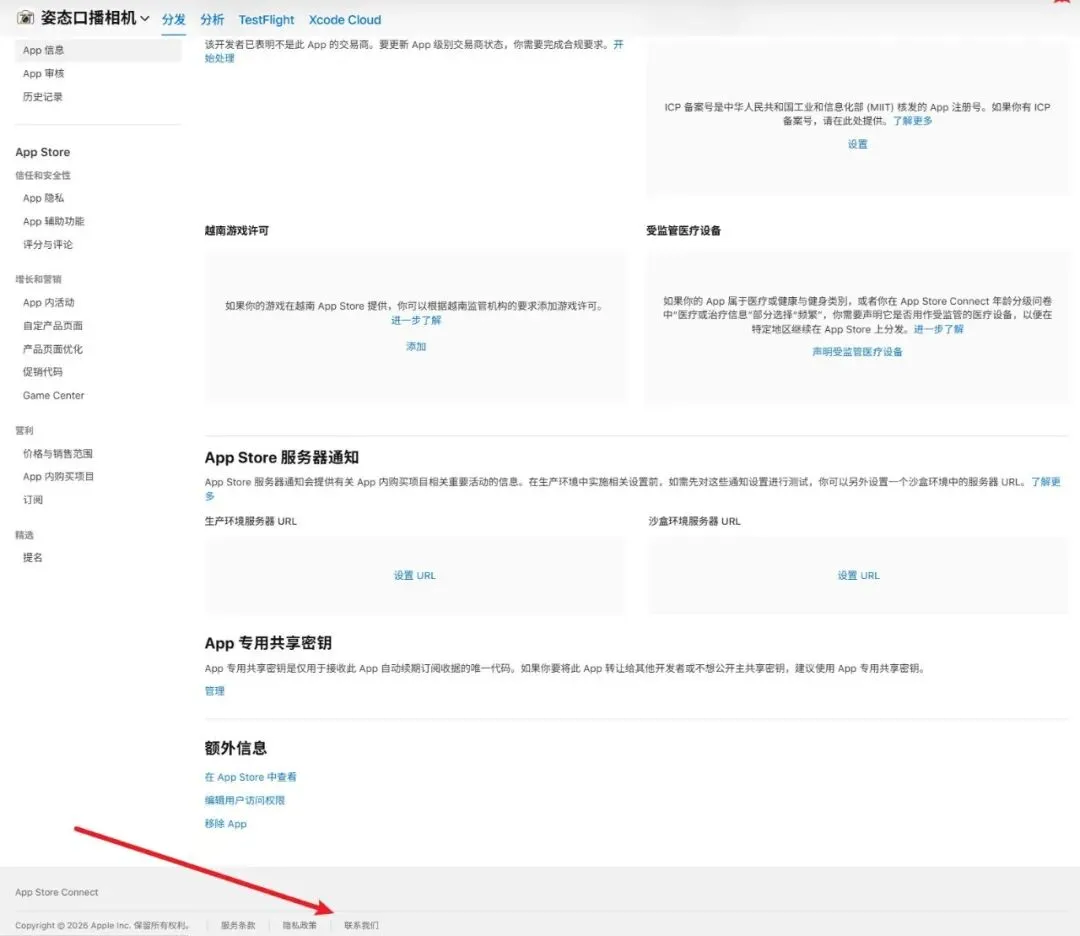Click 编辑用户访问权限 link
Viewport: 1080px width, 936px height.
pos(245,800)
